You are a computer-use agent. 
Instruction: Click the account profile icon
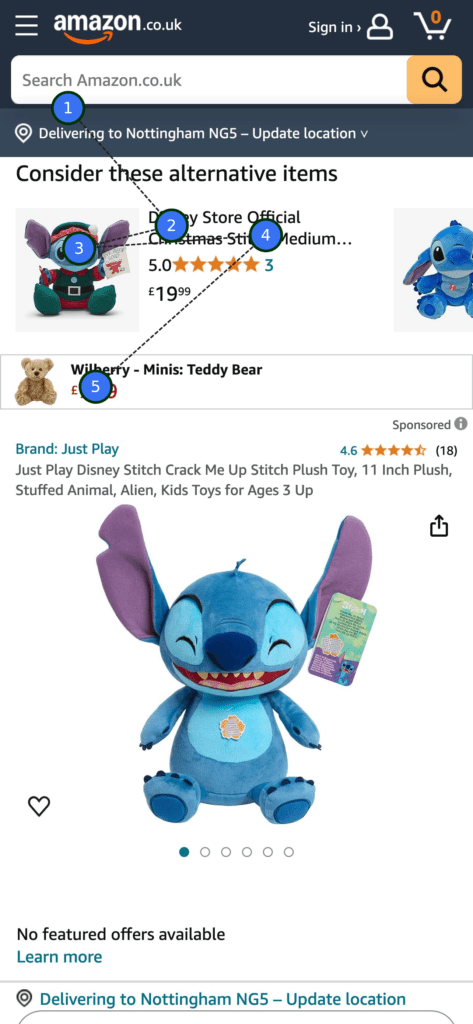tap(380, 27)
